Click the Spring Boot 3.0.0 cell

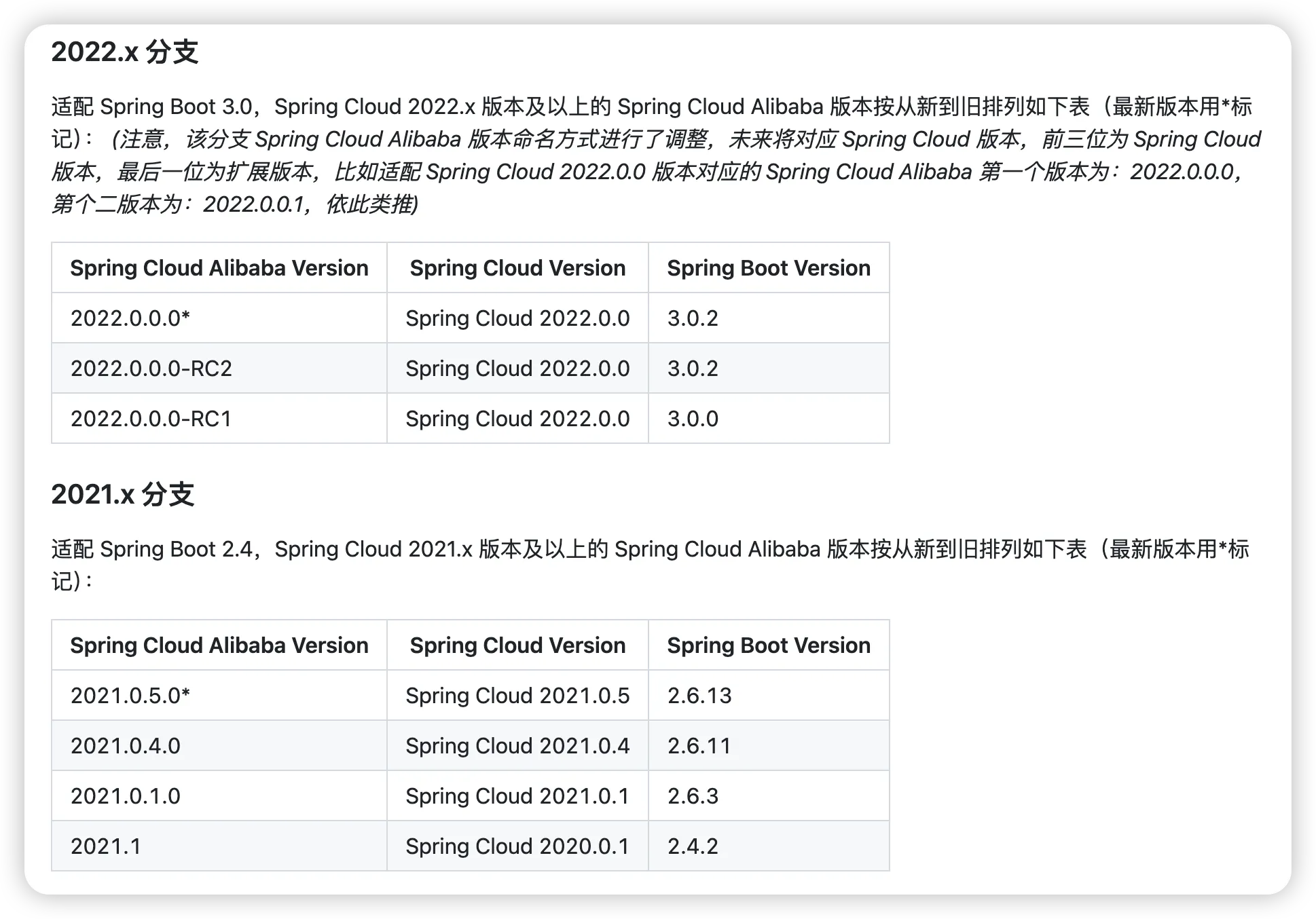693,419
